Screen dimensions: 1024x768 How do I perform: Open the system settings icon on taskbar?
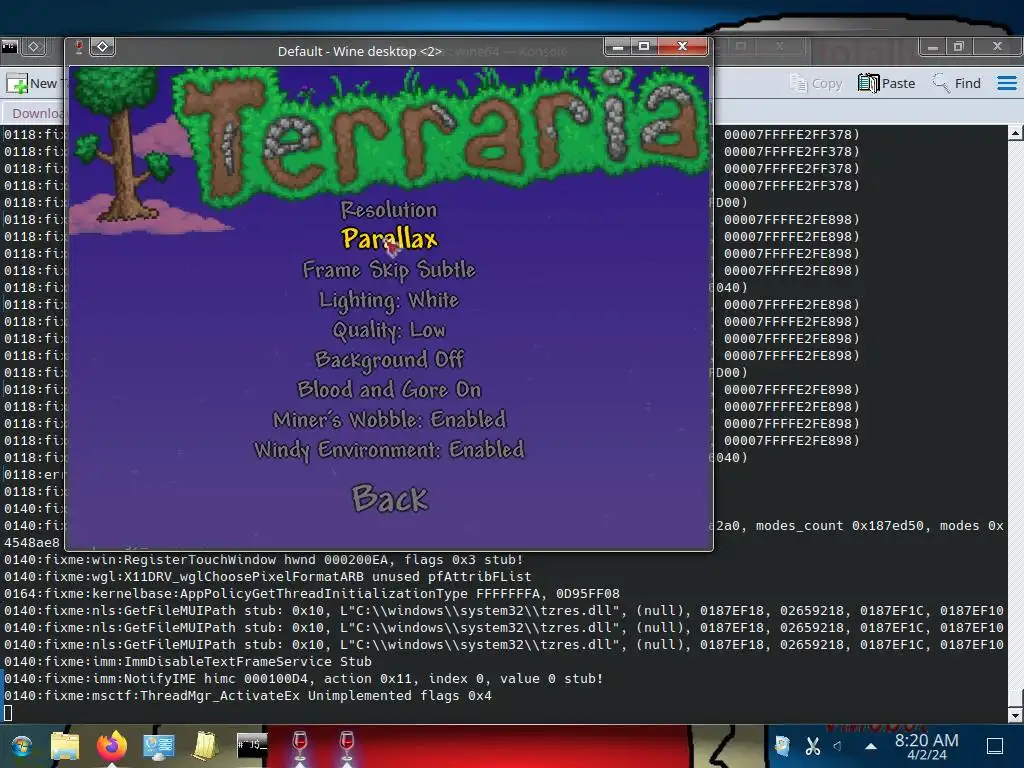[x=159, y=746]
